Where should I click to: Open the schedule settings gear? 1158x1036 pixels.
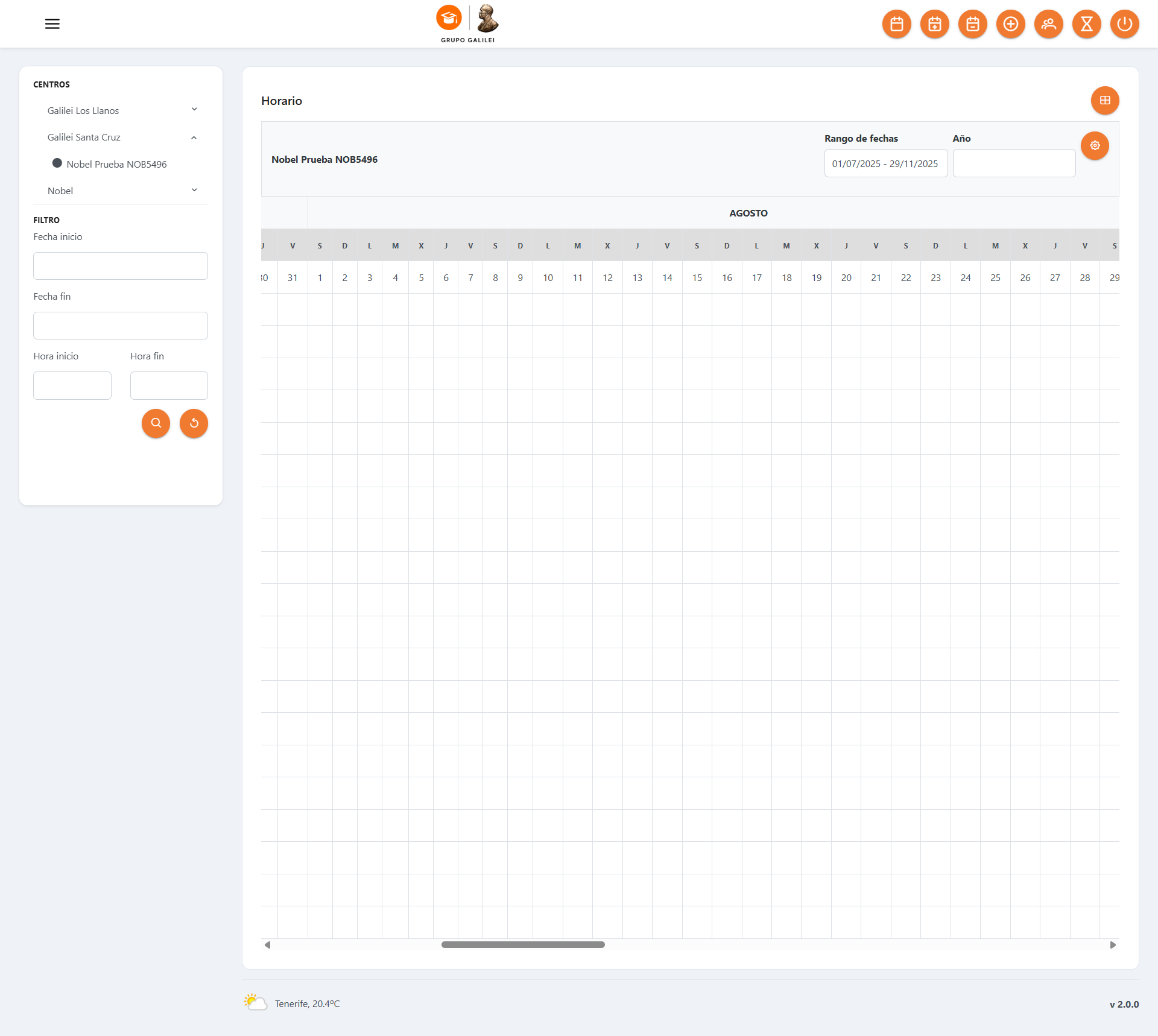pyautogui.click(x=1095, y=146)
